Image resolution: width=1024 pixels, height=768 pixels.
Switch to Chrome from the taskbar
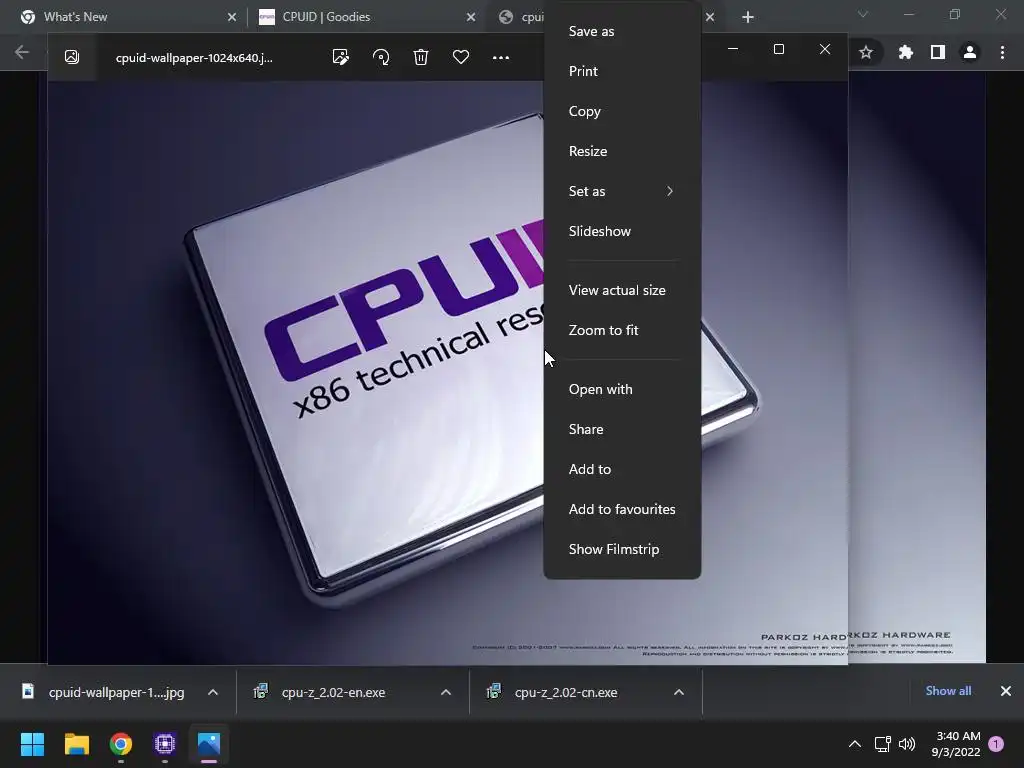pyautogui.click(x=121, y=744)
